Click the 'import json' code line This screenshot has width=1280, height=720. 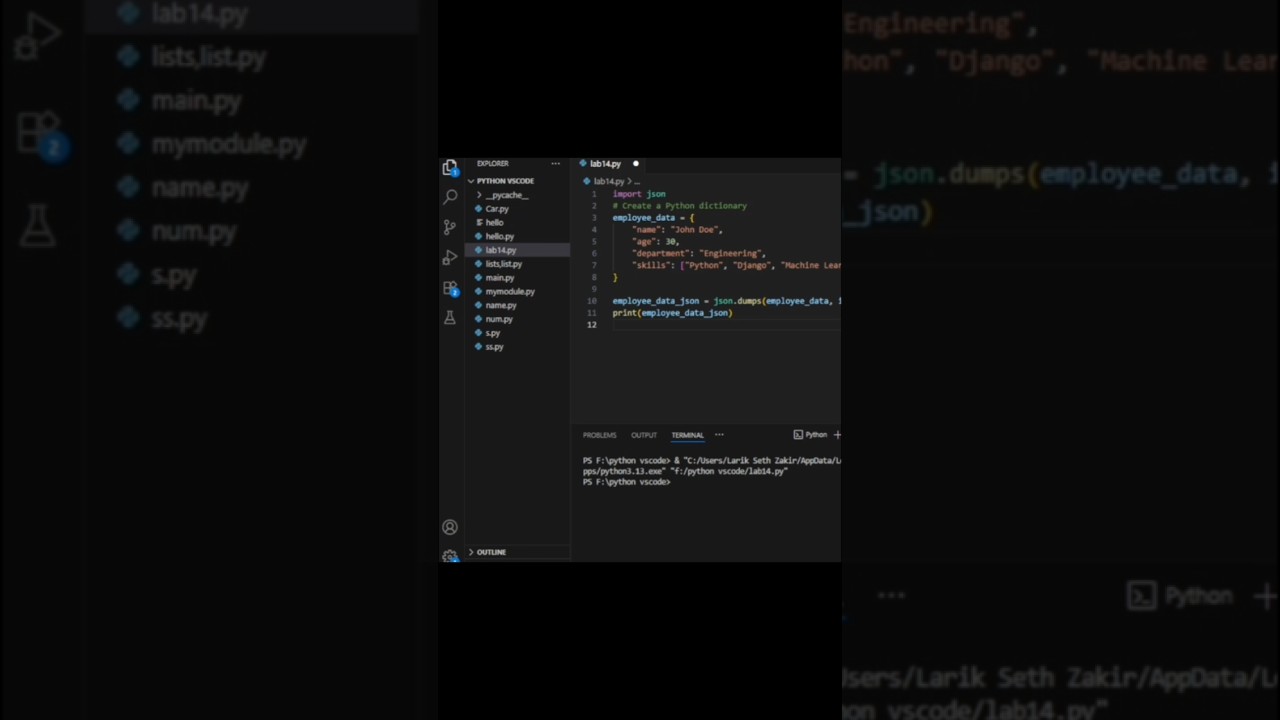(x=639, y=194)
